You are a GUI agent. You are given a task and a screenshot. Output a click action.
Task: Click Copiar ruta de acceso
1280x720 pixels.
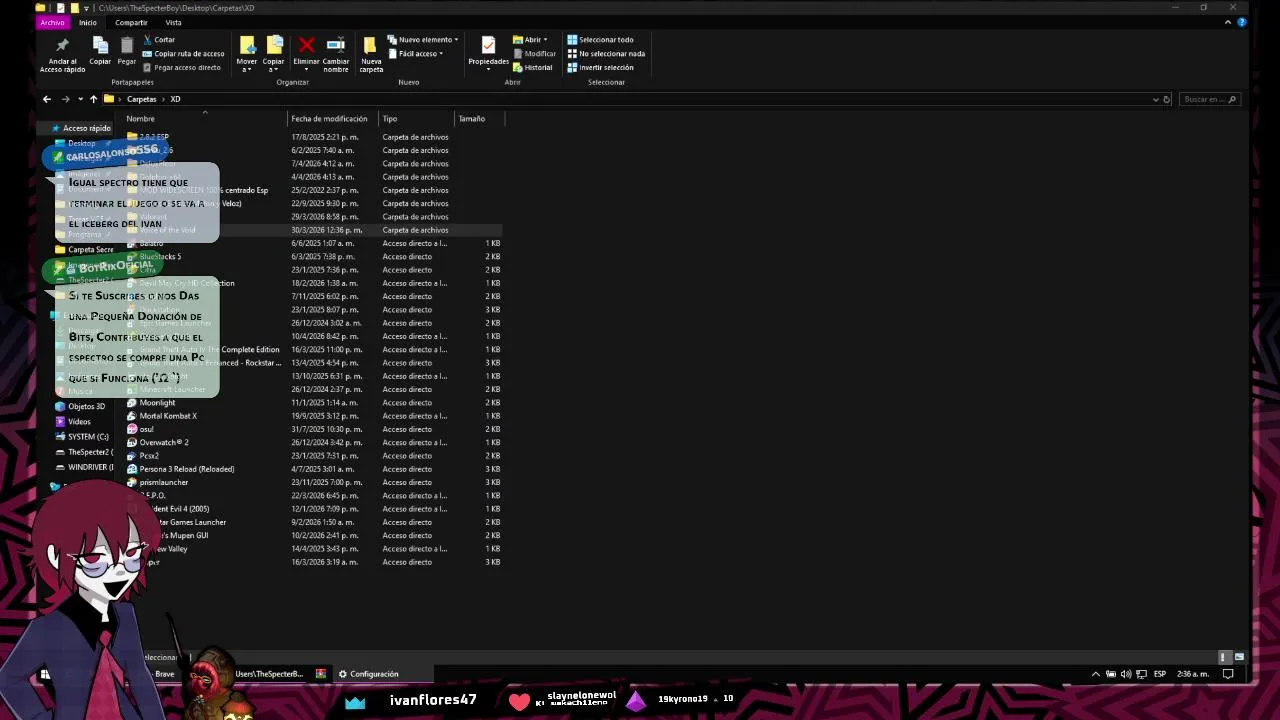point(183,54)
